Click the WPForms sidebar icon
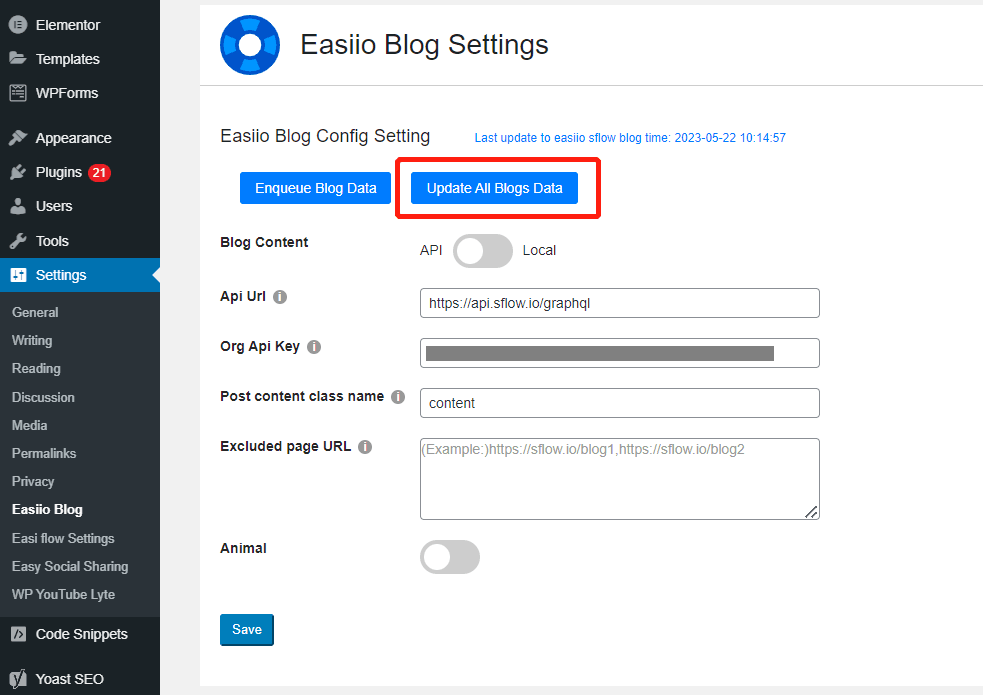Image resolution: width=983 pixels, height=695 pixels. point(18,93)
